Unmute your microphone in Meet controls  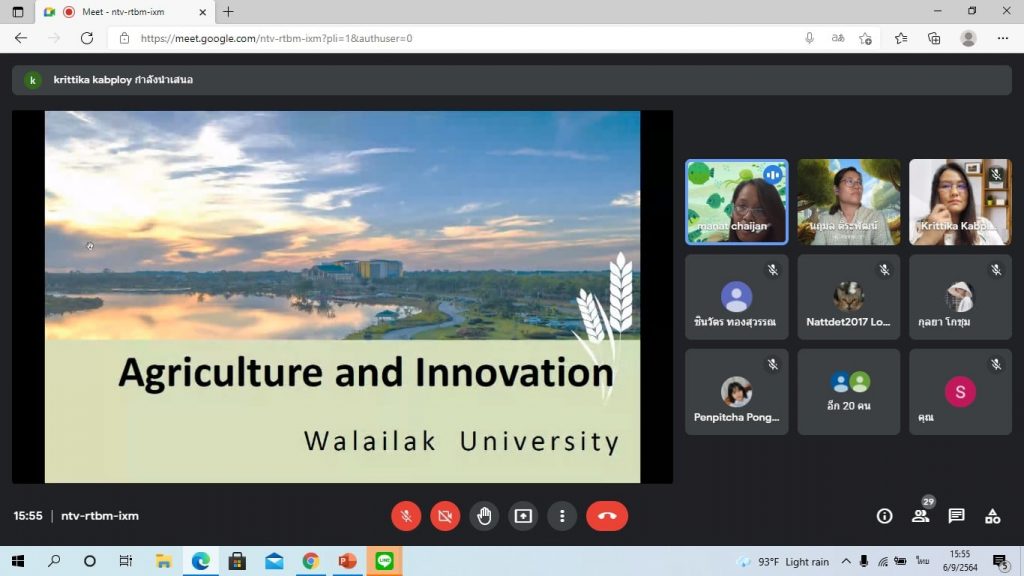pyautogui.click(x=406, y=516)
